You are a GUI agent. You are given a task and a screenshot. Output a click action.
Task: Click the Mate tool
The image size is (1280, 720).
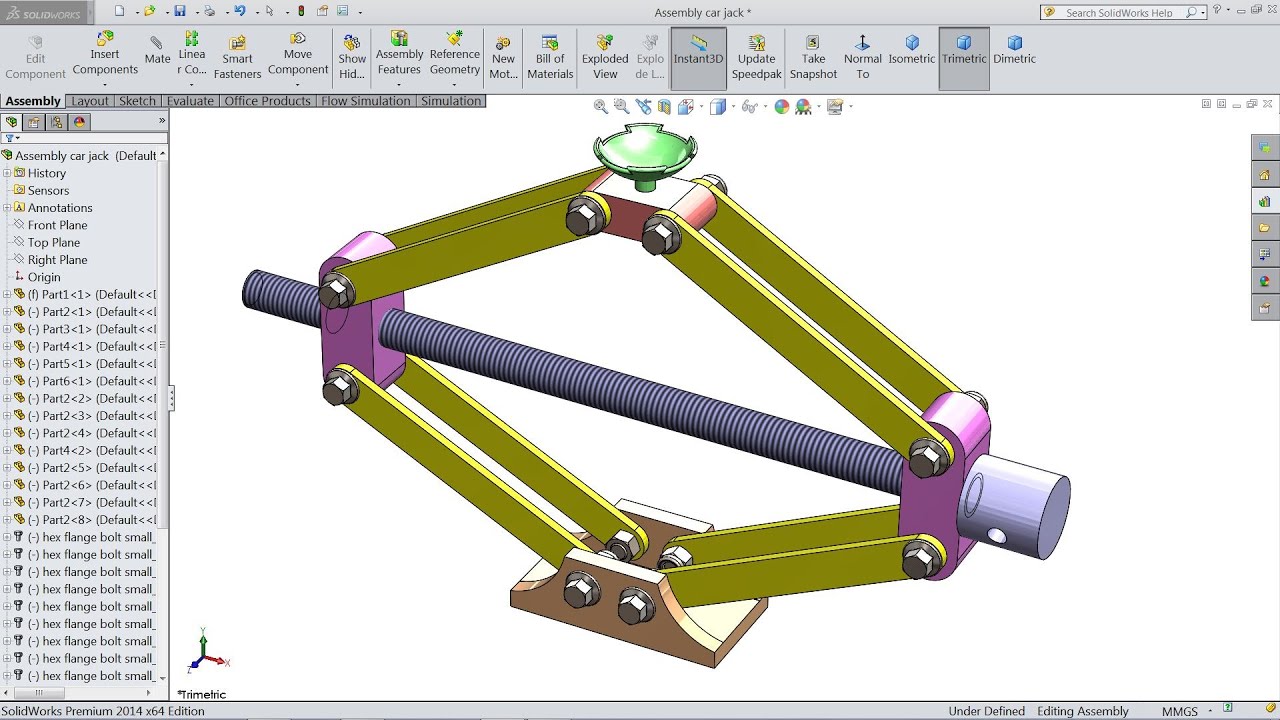point(157,50)
